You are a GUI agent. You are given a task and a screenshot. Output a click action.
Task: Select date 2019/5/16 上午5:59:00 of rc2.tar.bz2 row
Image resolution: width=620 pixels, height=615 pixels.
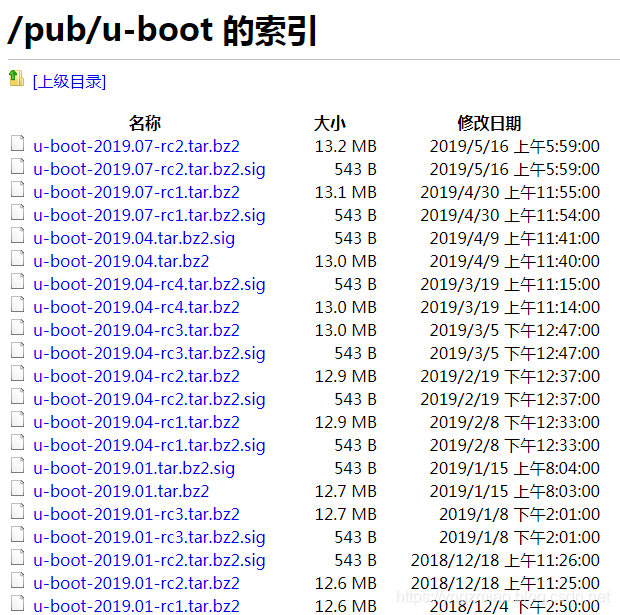515,146
